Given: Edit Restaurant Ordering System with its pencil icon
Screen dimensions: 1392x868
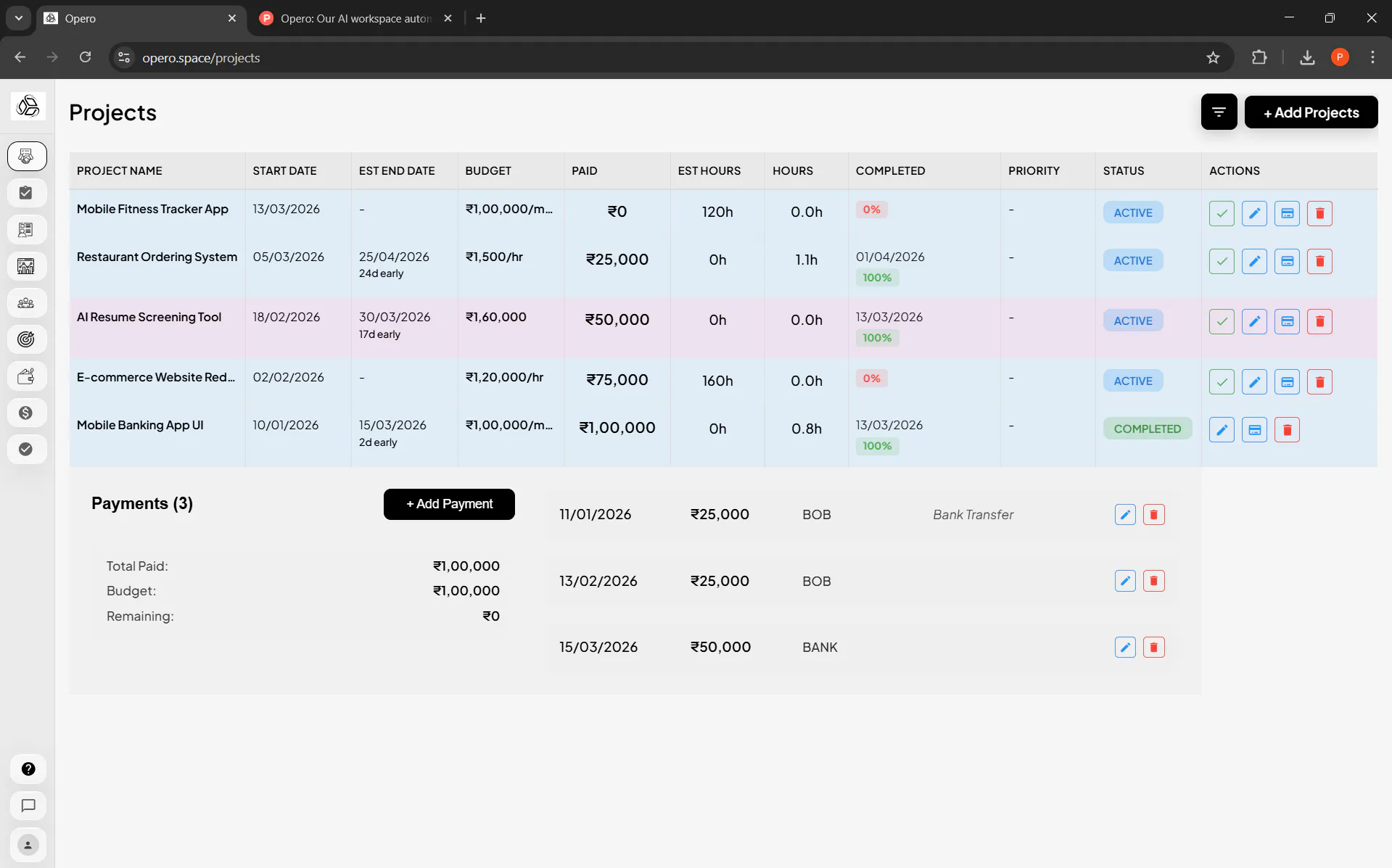Looking at the screenshot, I should coord(1254,261).
